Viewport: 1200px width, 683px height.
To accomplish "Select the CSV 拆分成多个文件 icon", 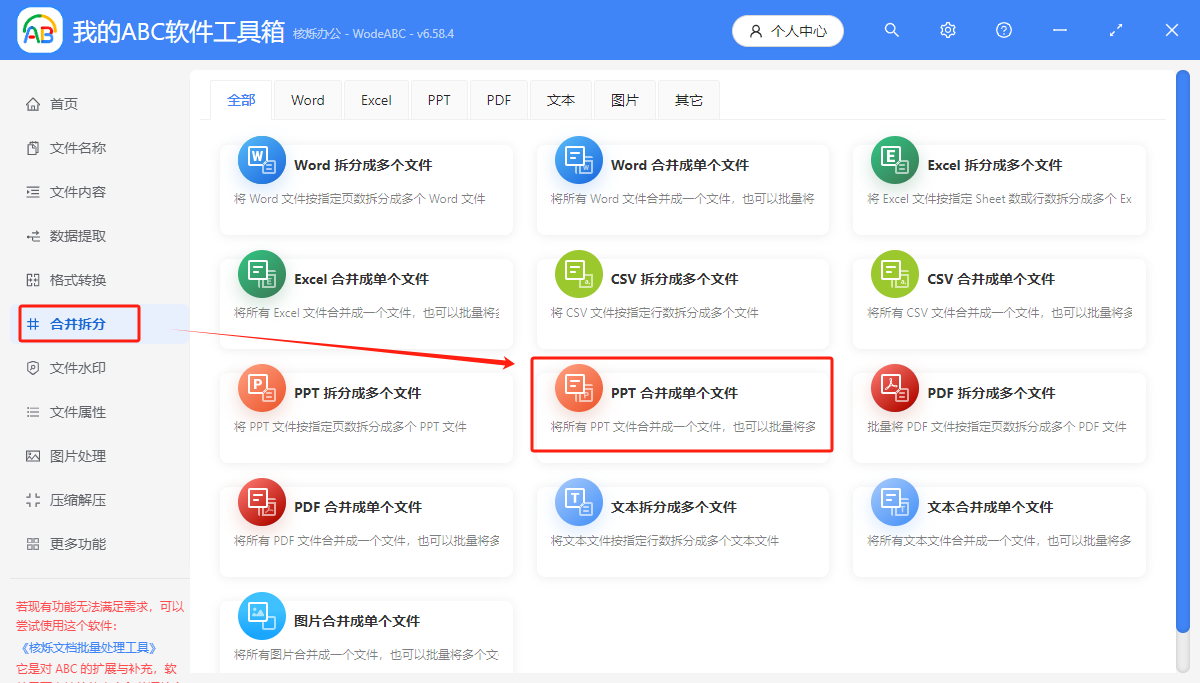I will 578,273.
